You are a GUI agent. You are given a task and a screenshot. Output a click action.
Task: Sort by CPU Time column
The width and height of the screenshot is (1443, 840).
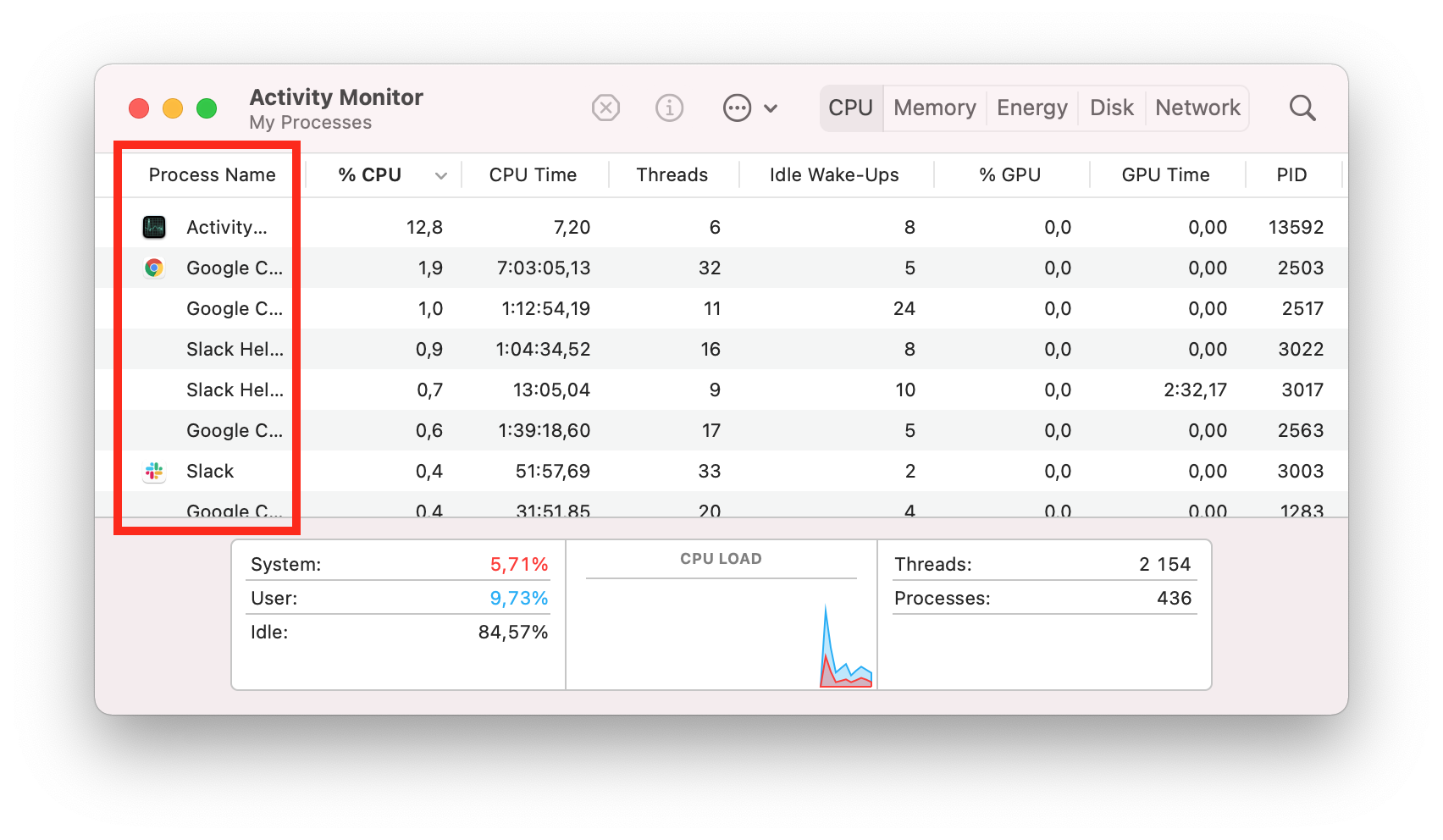(x=533, y=174)
